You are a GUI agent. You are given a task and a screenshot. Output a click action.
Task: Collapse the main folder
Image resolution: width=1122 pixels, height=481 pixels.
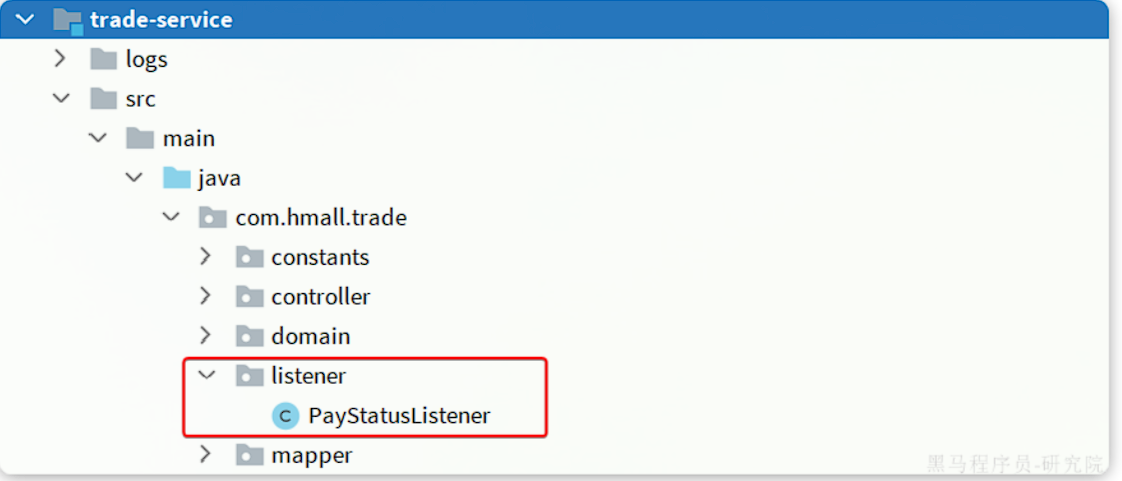(x=97, y=139)
